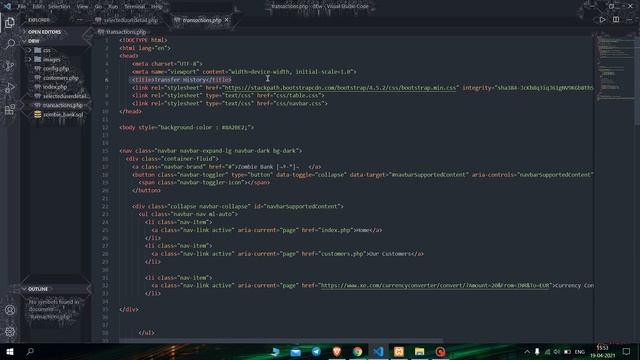
Task: Open the Edit menu
Action: [x=38, y=6]
